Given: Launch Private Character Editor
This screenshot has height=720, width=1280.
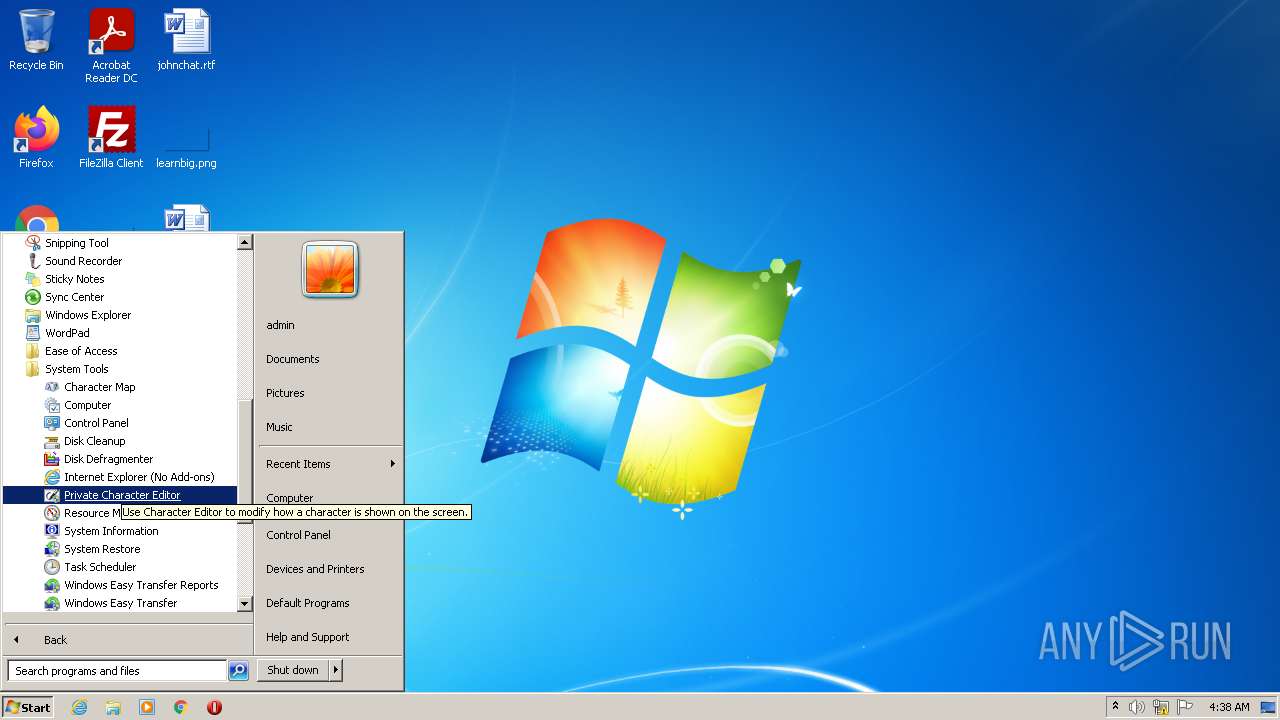Looking at the screenshot, I should [x=120, y=495].
